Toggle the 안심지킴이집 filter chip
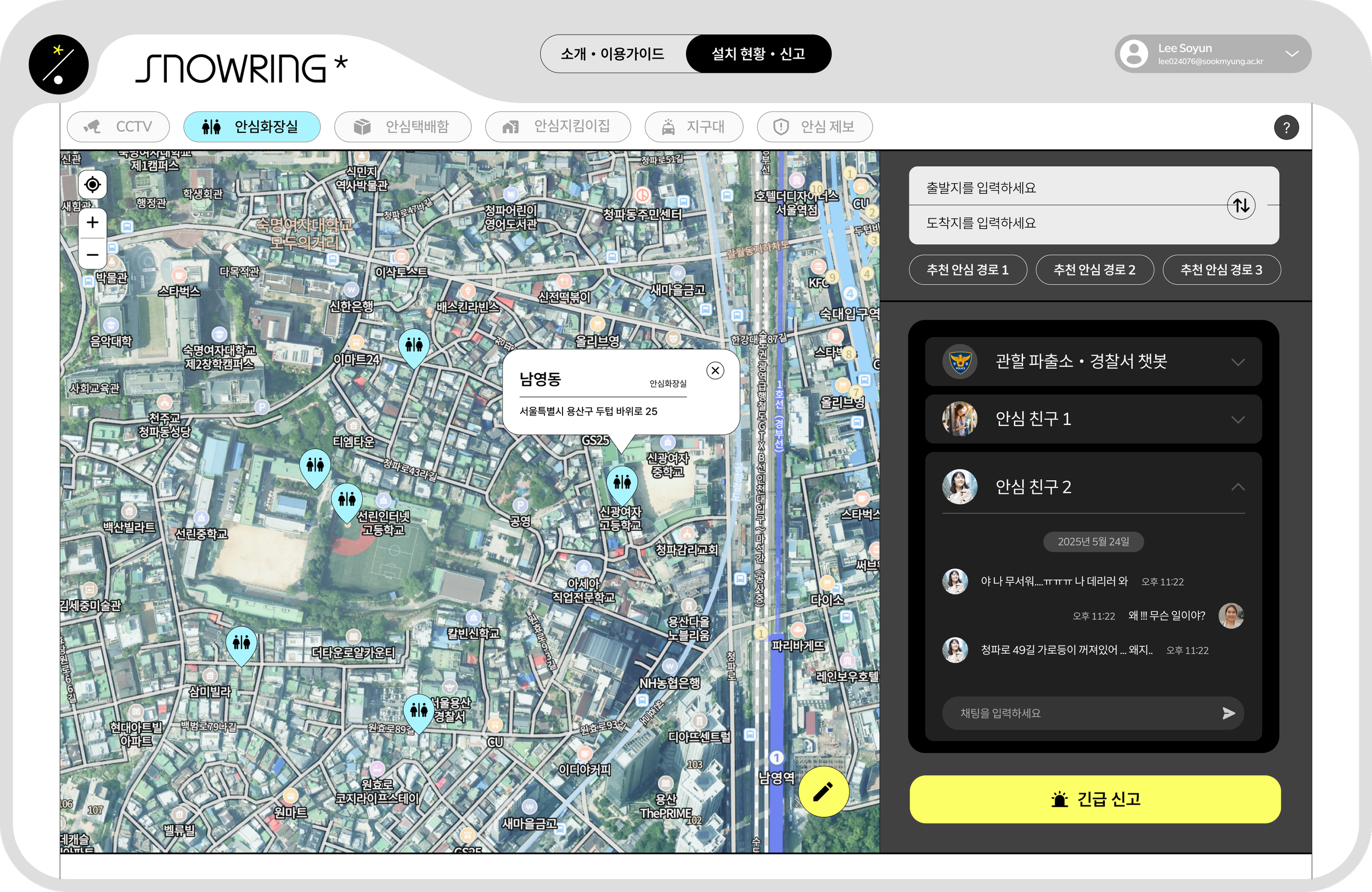This screenshot has height=892, width=1372. tap(558, 127)
